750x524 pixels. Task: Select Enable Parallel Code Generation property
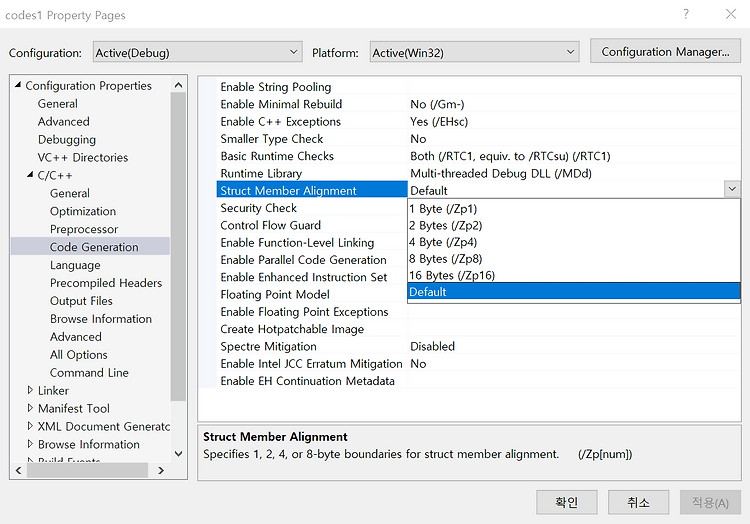pyautogui.click(x=303, y=260)
